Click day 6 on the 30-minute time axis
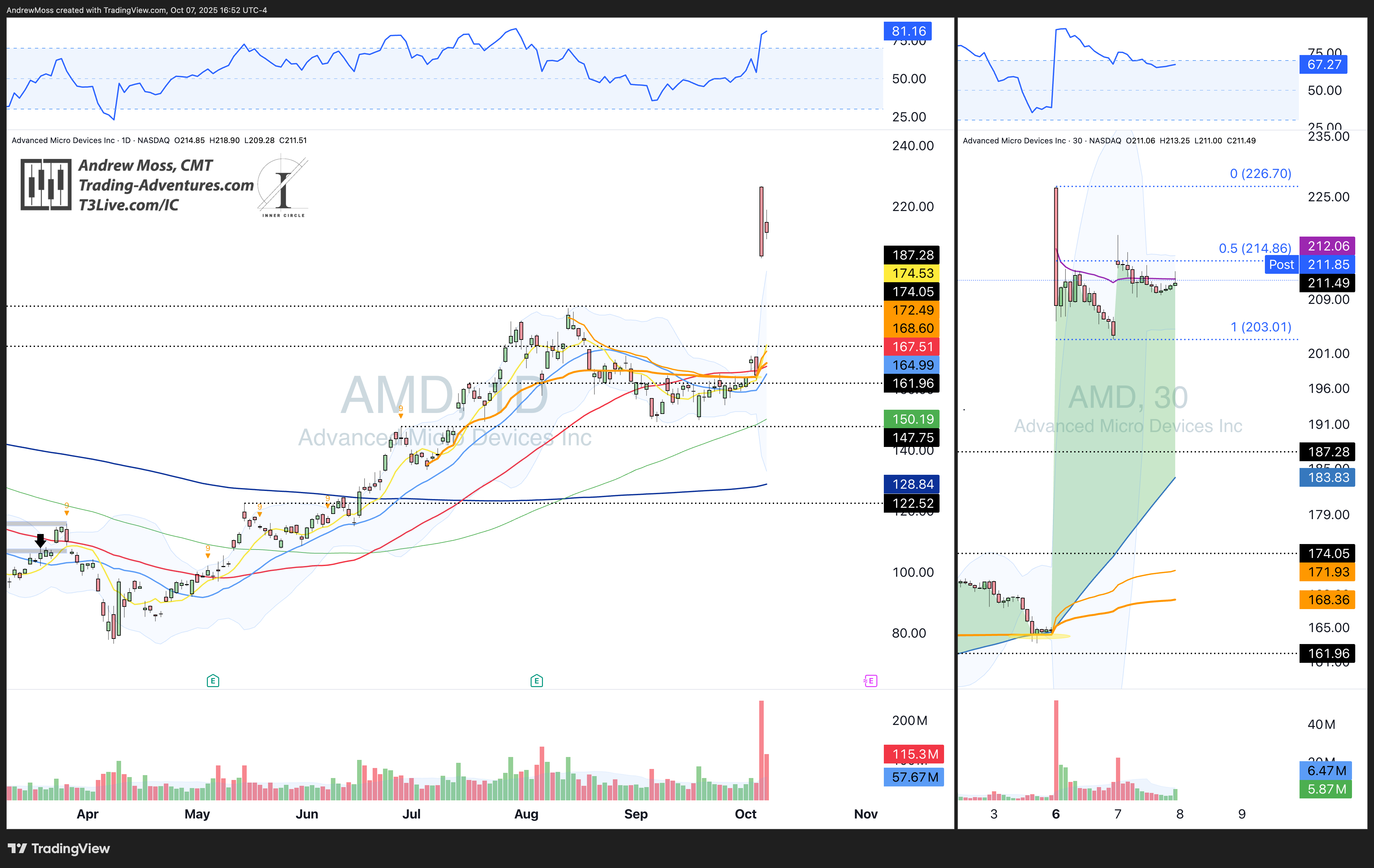The image size is (1374, 868). click(x=1056, y=814)
